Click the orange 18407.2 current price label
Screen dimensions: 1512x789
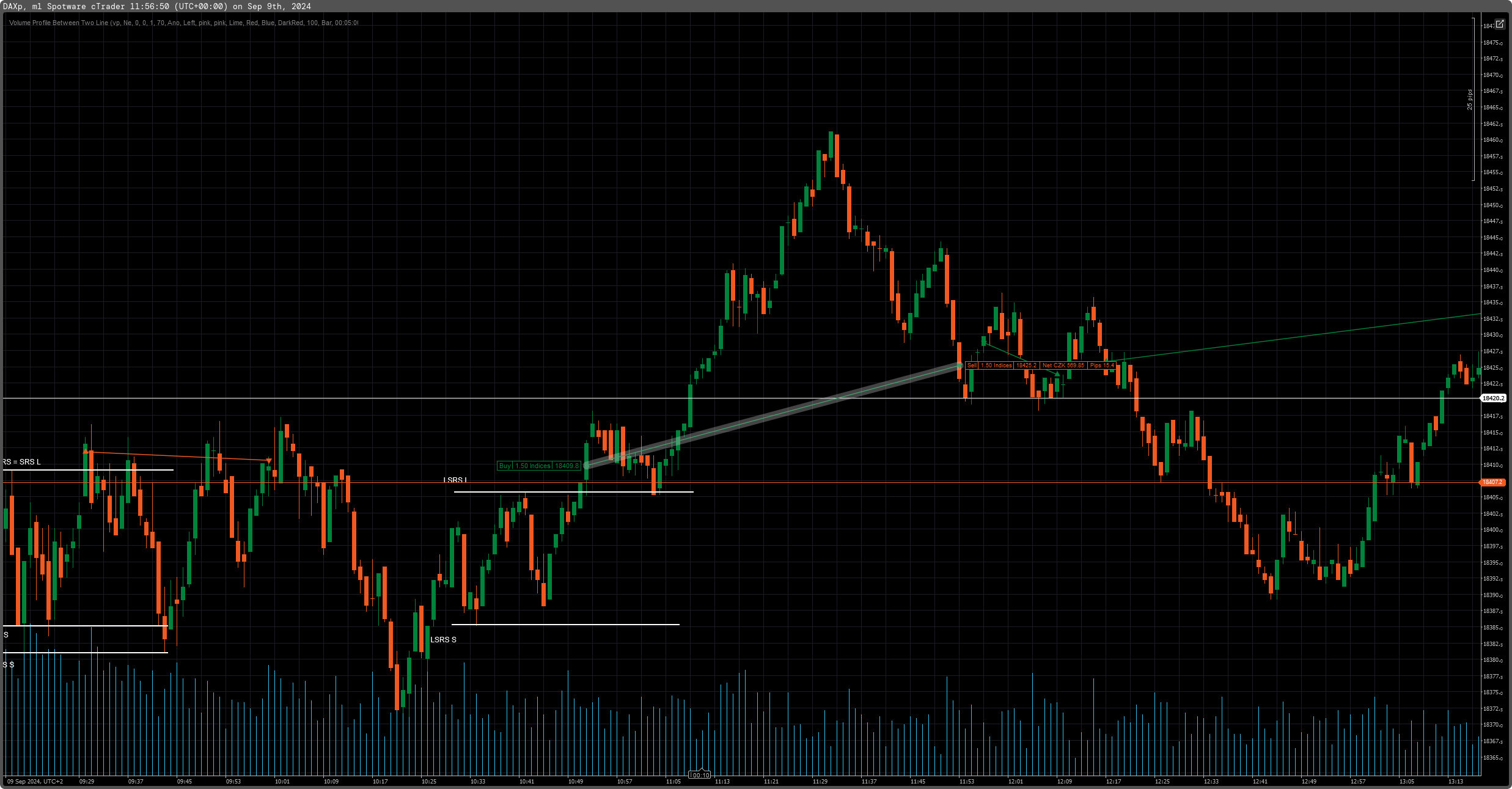1494,482
